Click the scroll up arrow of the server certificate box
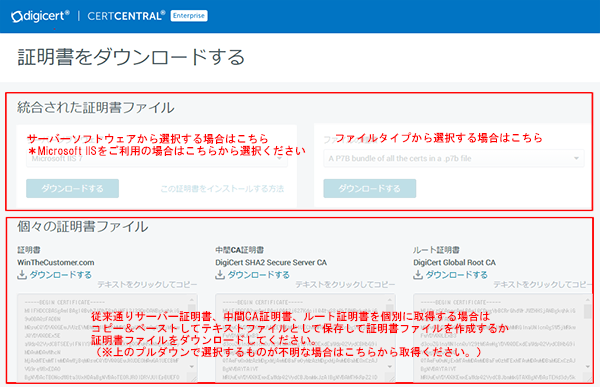Viewport: 600px width, 387px height. 192,300
